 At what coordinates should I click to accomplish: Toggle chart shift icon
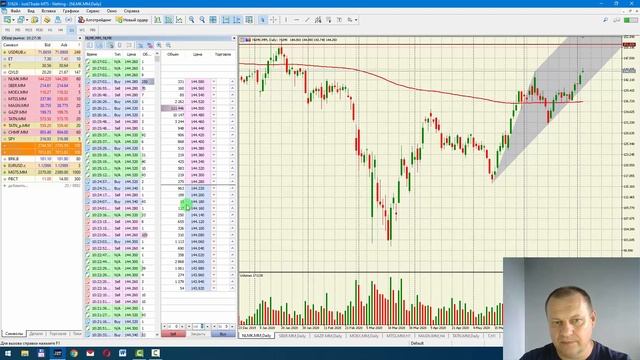pos(237,20)
